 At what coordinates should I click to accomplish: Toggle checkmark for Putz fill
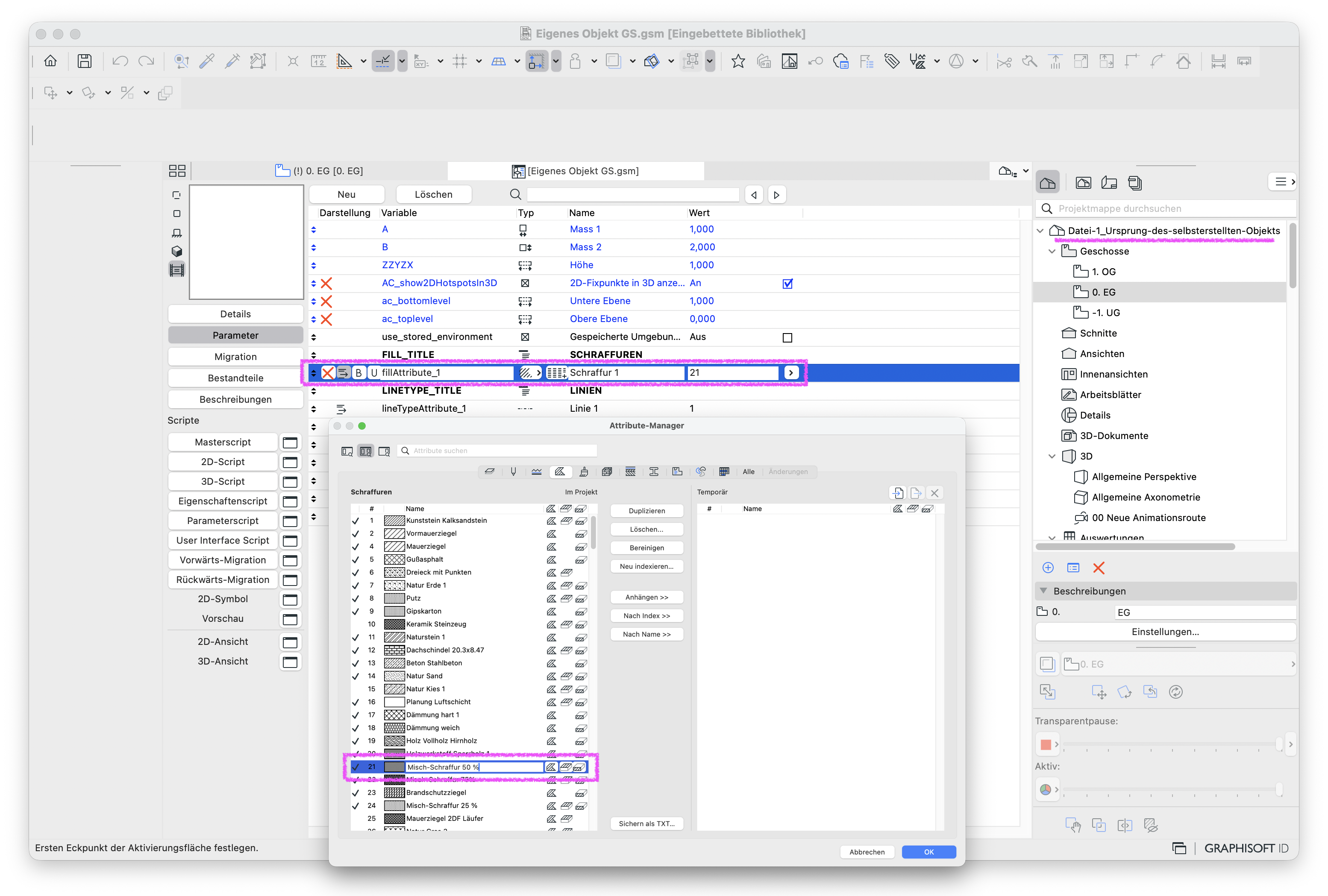click(x=356, y=598)
